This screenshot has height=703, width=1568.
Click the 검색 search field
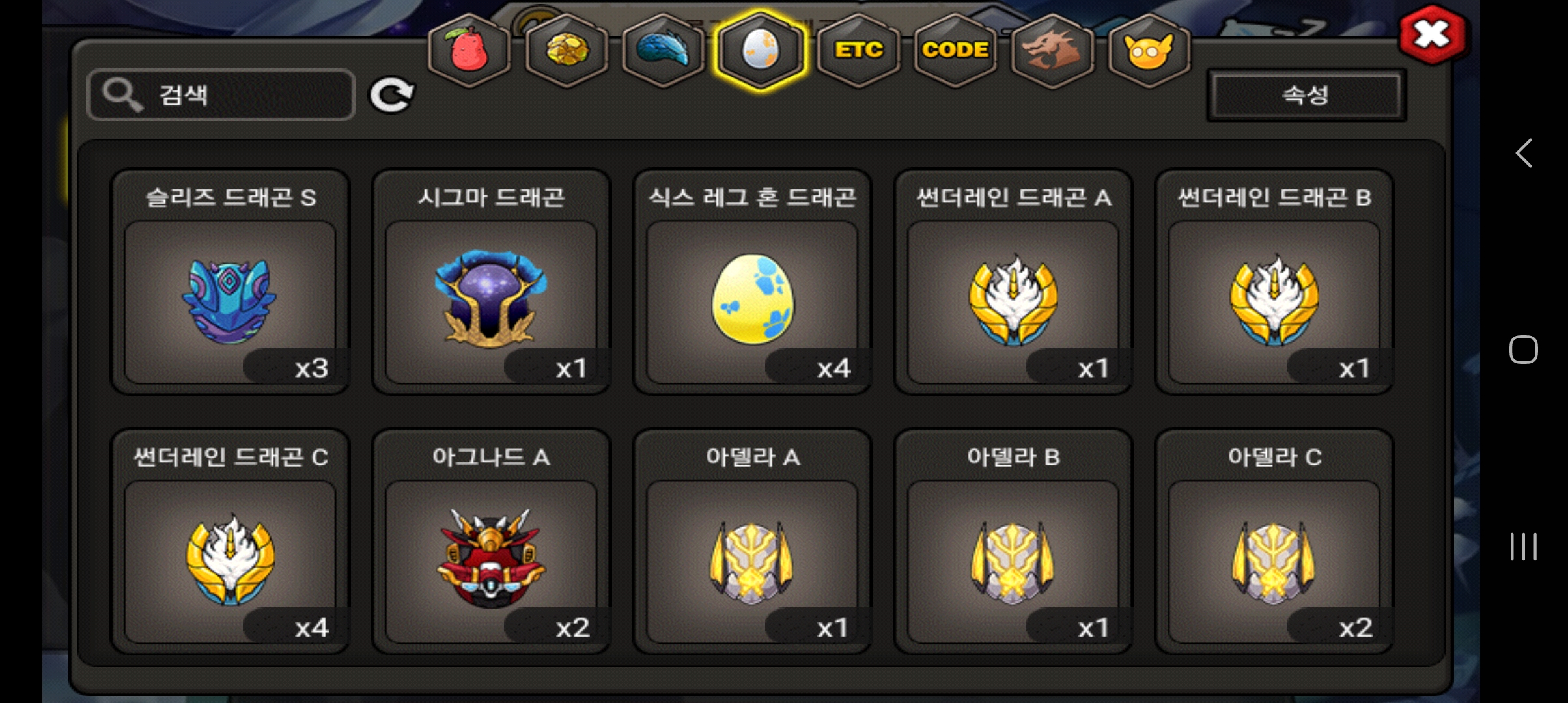pyautogui.click(x=221, y=95)
